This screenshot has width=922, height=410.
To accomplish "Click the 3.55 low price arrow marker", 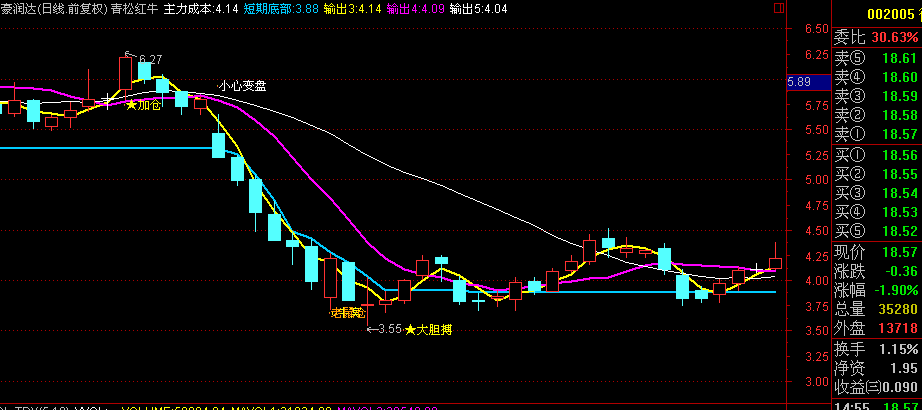I will tap(384, 329).
